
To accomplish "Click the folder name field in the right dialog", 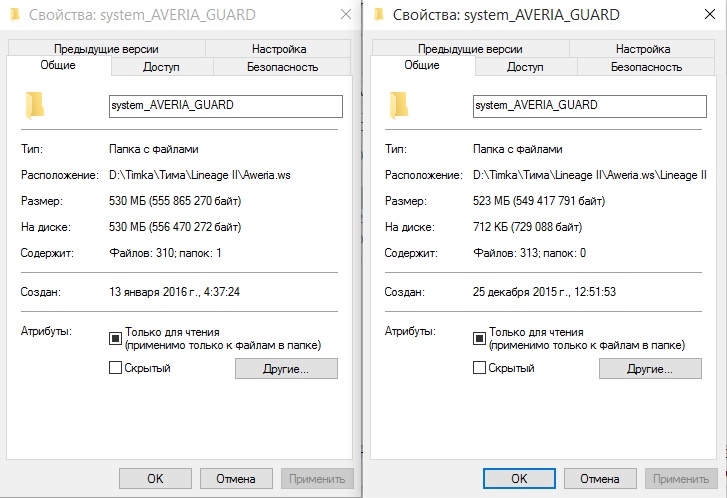I will [x=590, y=106].
